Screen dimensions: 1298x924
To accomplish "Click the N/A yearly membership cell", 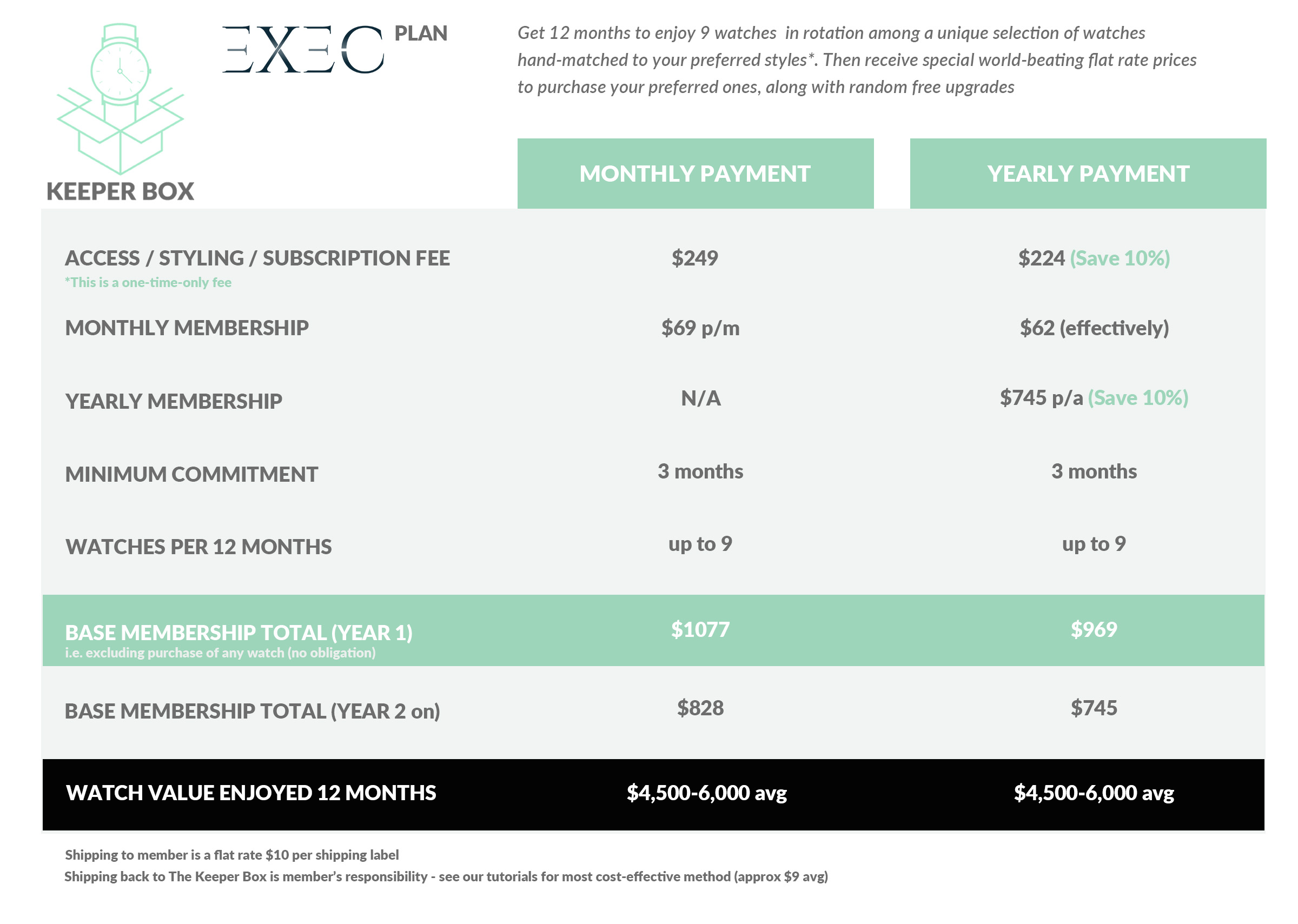I will click(x=700, y=398).
